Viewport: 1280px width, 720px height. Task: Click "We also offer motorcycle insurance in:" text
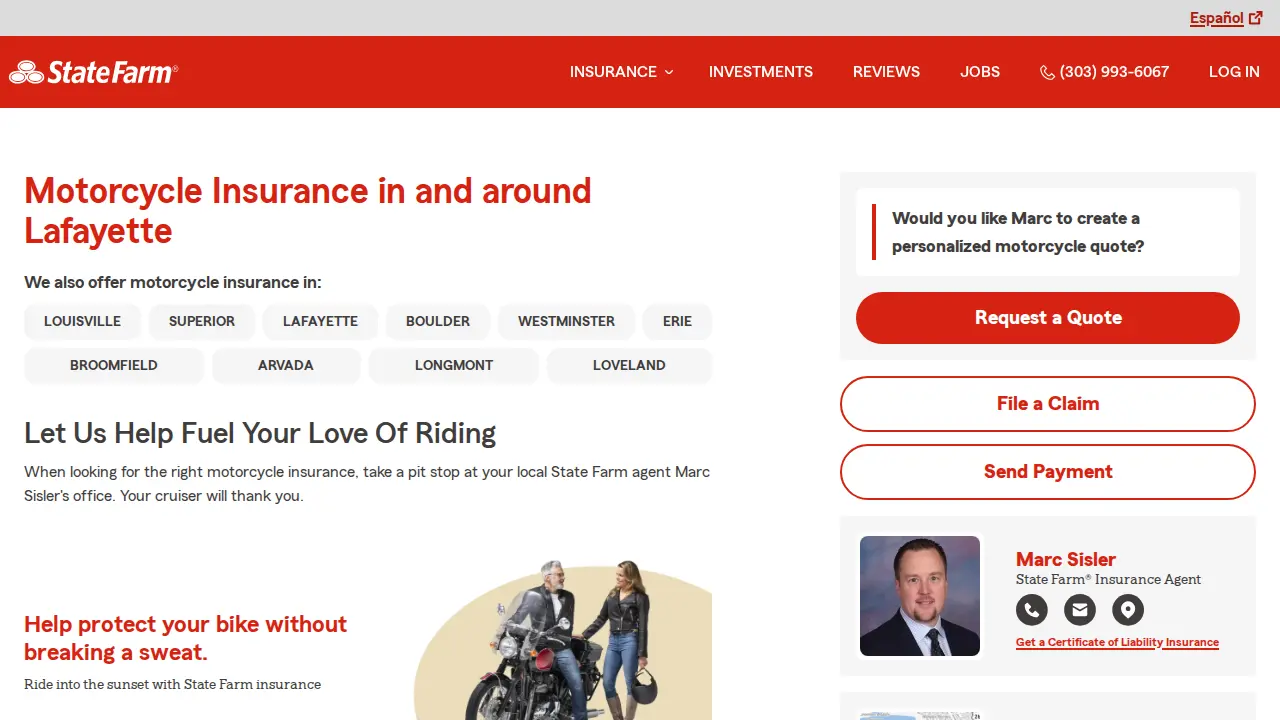pos(173,282)
